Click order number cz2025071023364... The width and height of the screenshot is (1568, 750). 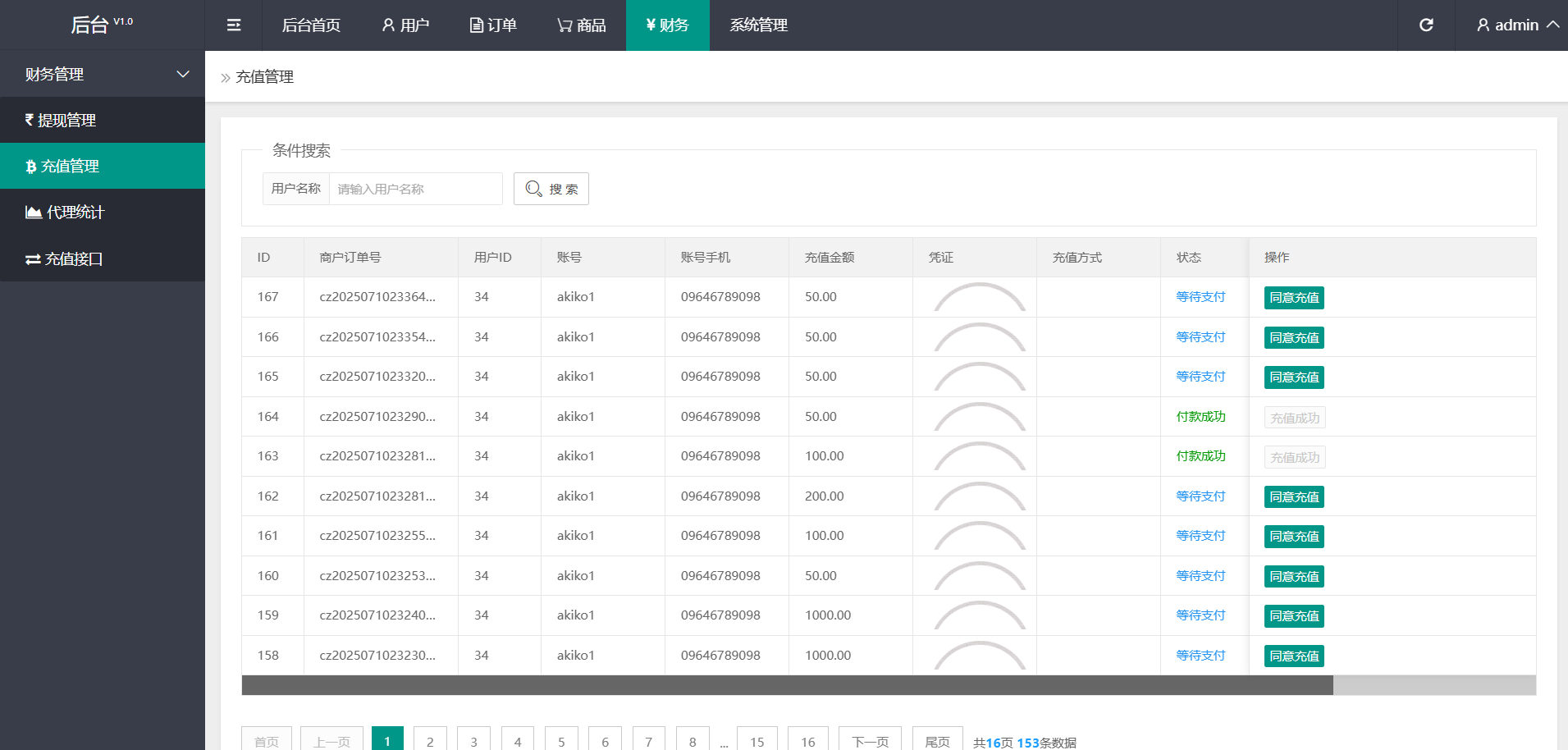[x=377, y=297]
